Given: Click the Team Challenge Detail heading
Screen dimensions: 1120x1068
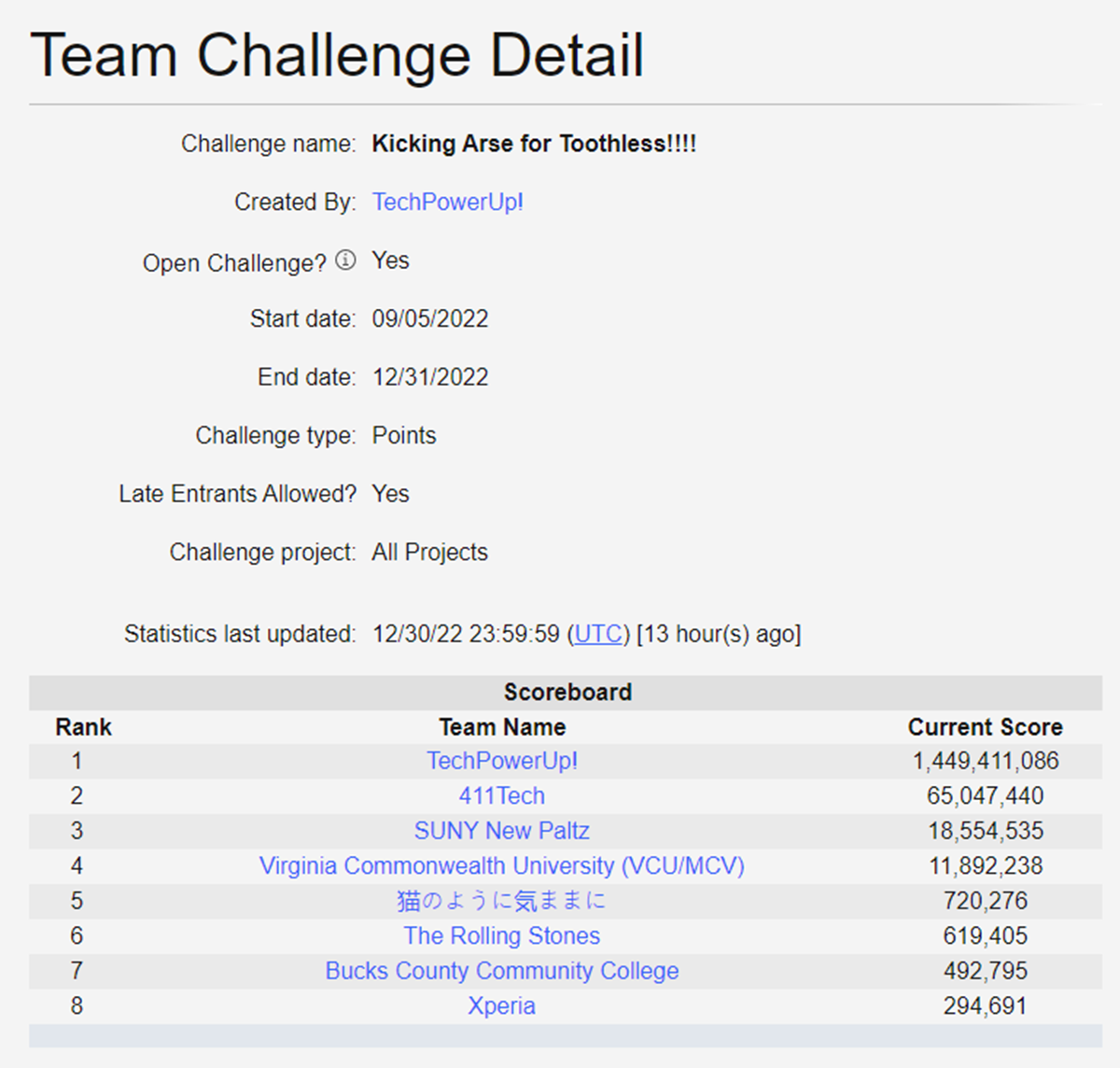Looking at the screenshot, I should pyautogui.click(x=337, y=55).
